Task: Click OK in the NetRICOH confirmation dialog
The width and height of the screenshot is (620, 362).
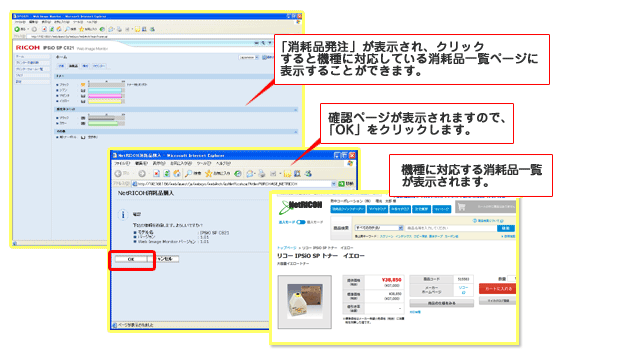Action: pos(131,259)
